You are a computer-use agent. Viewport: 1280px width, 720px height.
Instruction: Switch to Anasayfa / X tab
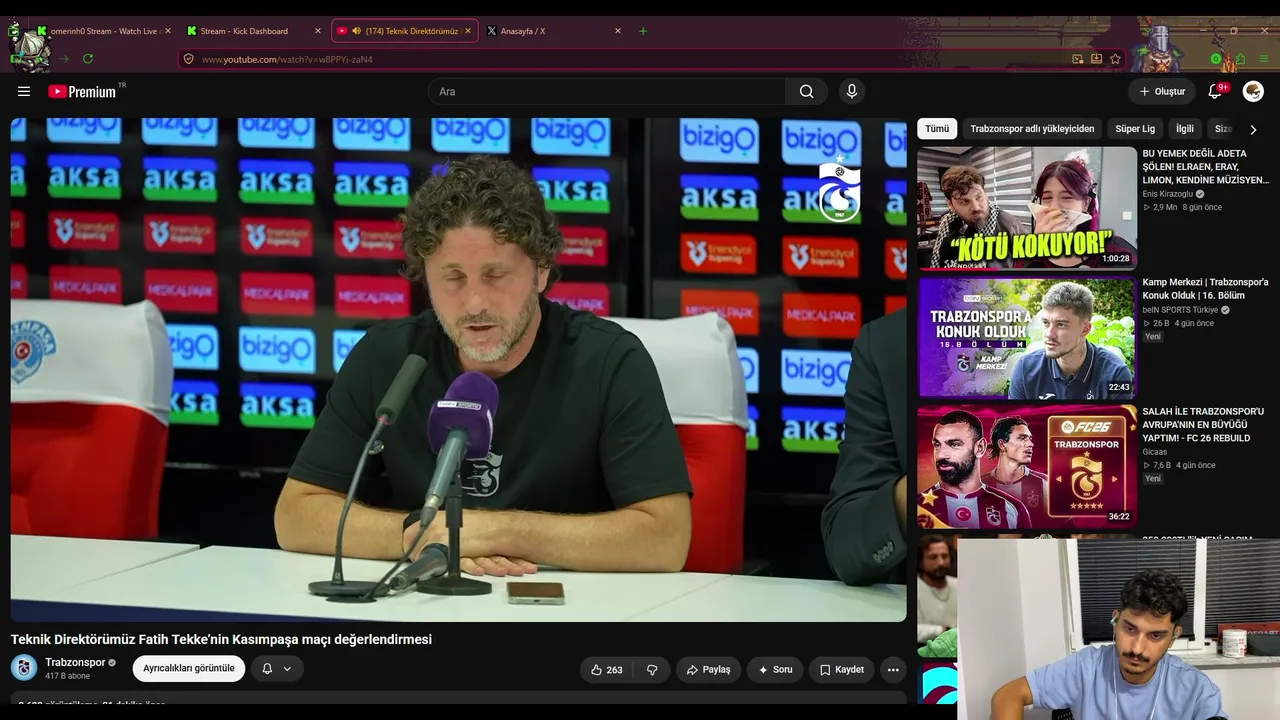(x=554, y=31)
